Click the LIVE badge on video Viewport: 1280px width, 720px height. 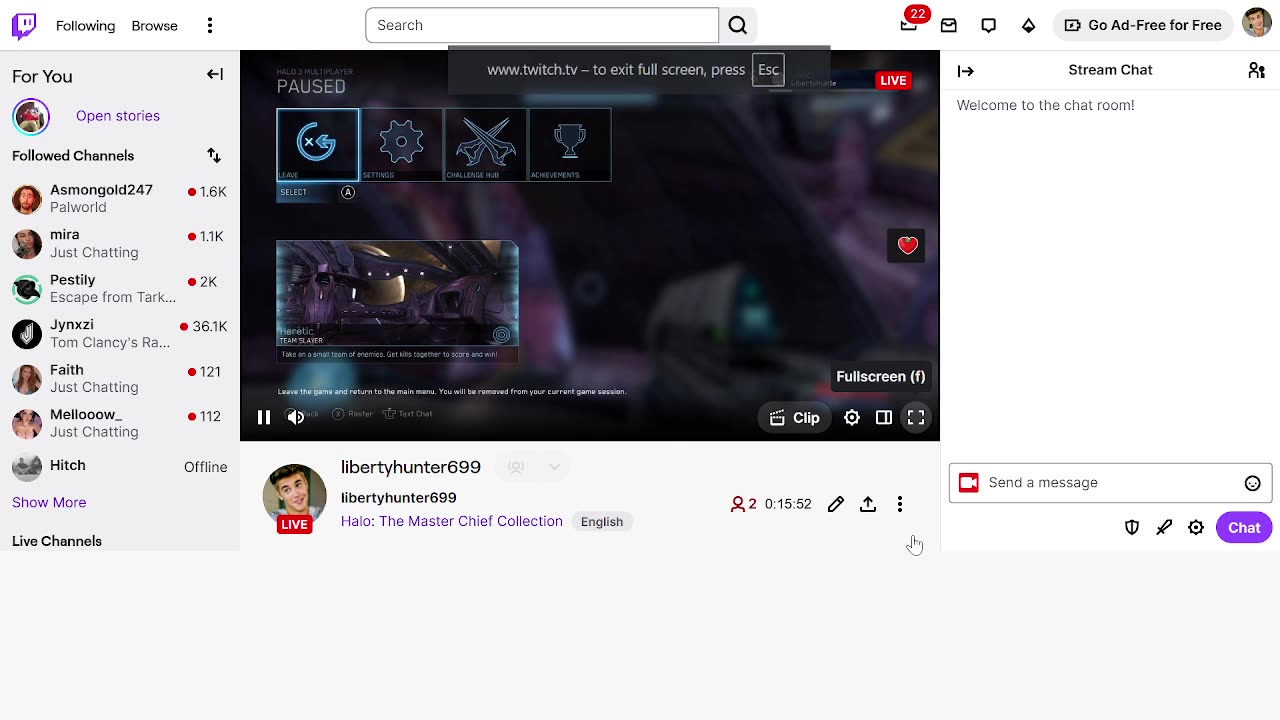pos(893,80)
